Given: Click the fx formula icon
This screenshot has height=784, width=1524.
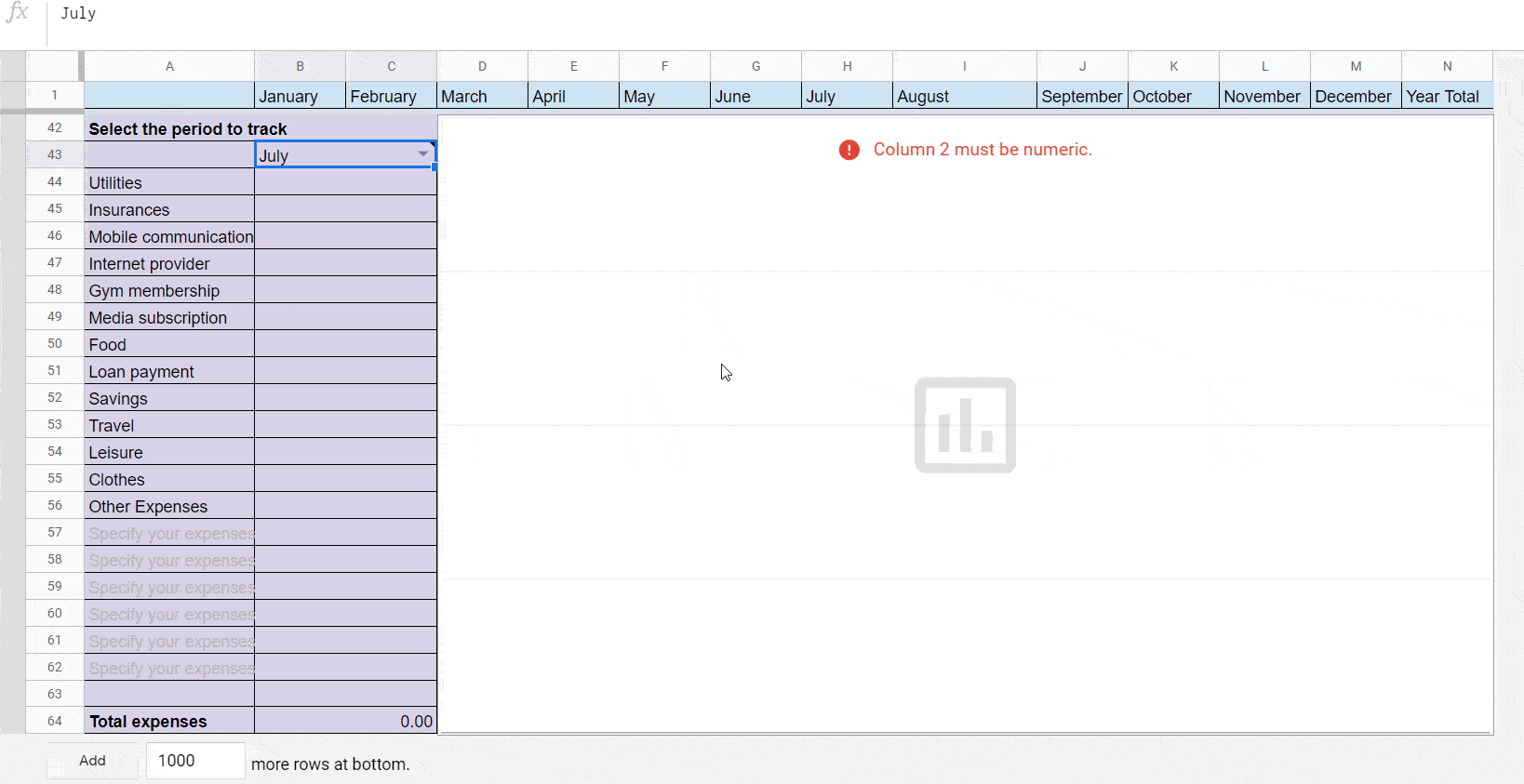Looking at the screenshot, I should point(18,13).
